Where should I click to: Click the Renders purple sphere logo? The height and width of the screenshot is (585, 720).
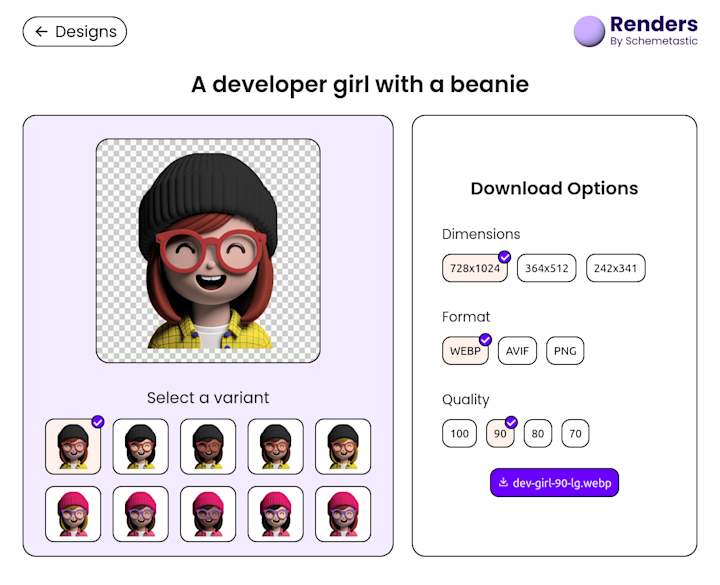[x=589, y=31]
